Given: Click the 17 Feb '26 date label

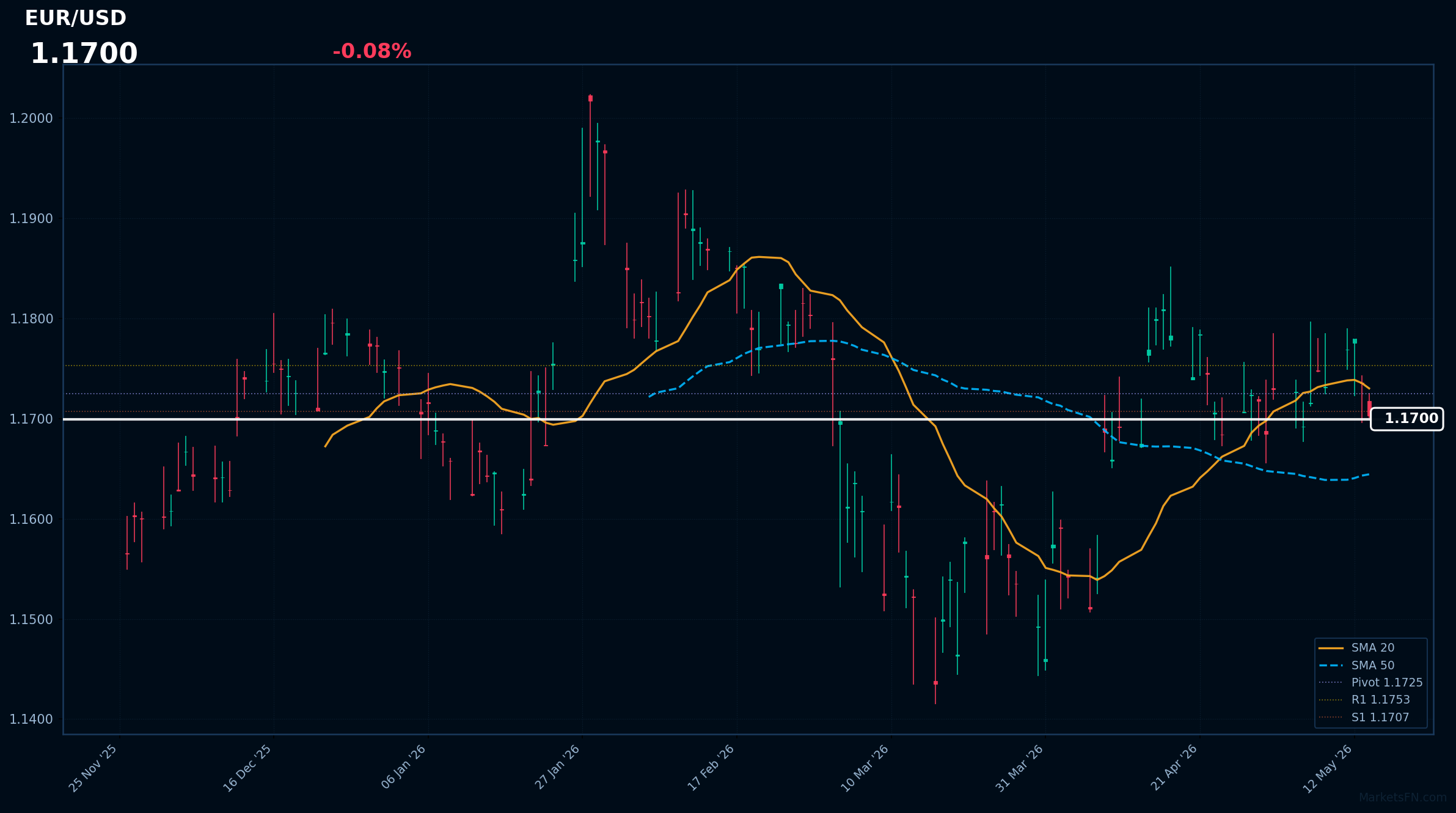Looking at the screenshot, I should pyautogui.click(x=711, y=768).
